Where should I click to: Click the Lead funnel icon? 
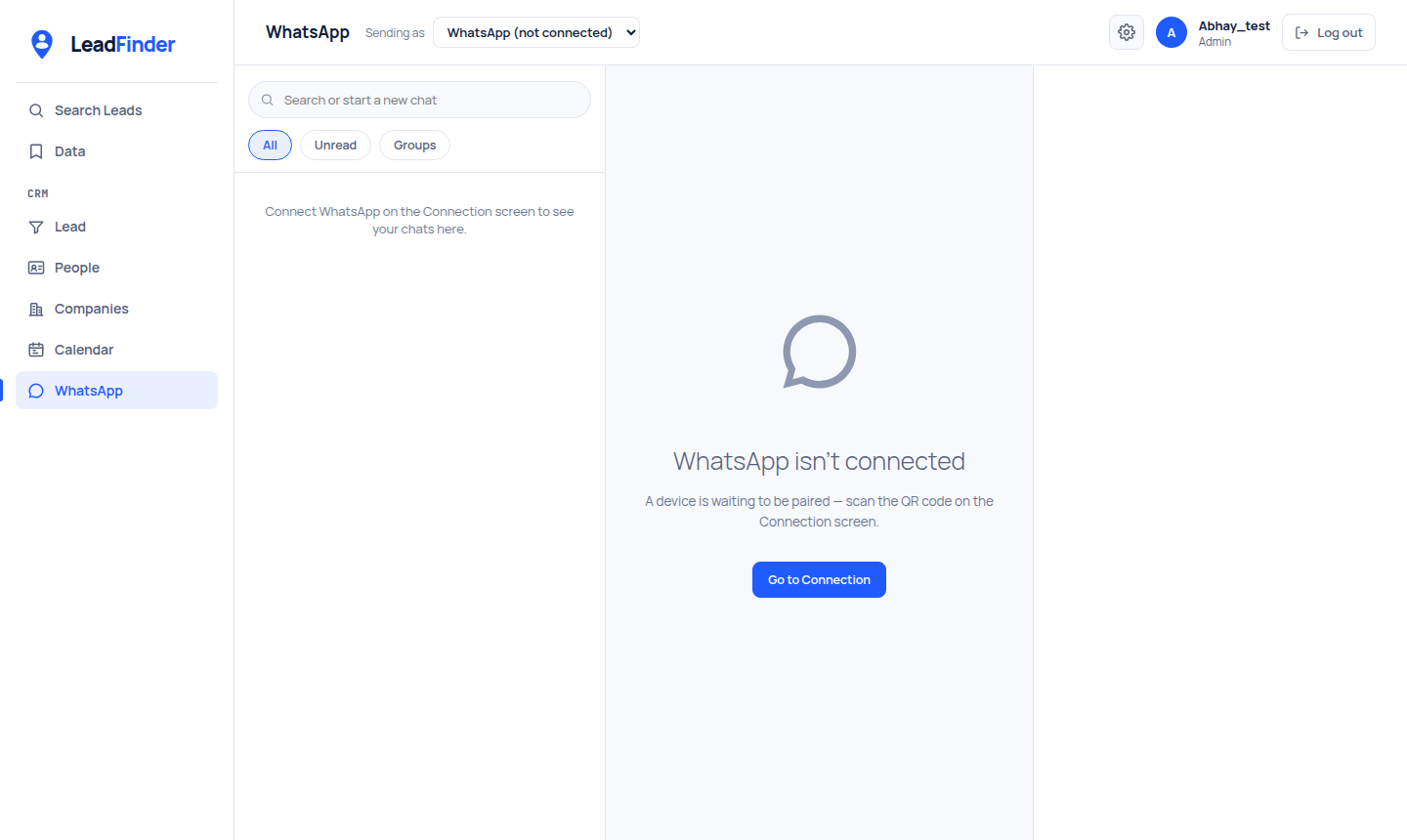36,227
